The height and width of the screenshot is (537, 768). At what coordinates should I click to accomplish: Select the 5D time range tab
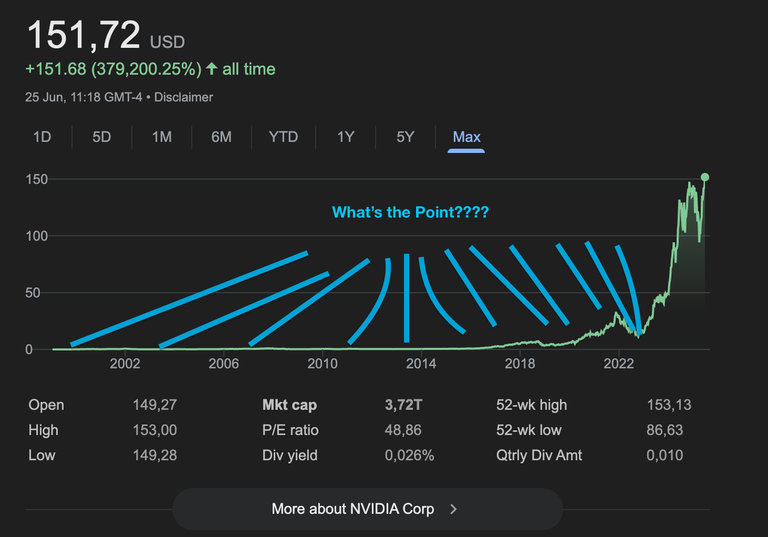(x=102, y=137)
